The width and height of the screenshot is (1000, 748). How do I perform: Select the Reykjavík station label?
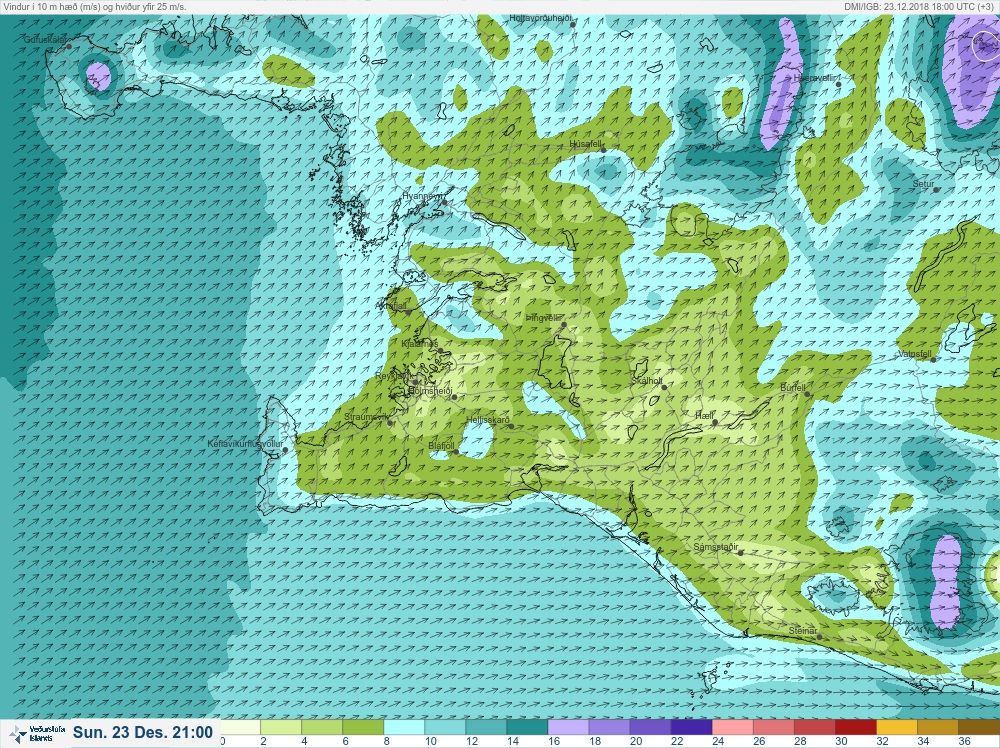coord(394,377)
